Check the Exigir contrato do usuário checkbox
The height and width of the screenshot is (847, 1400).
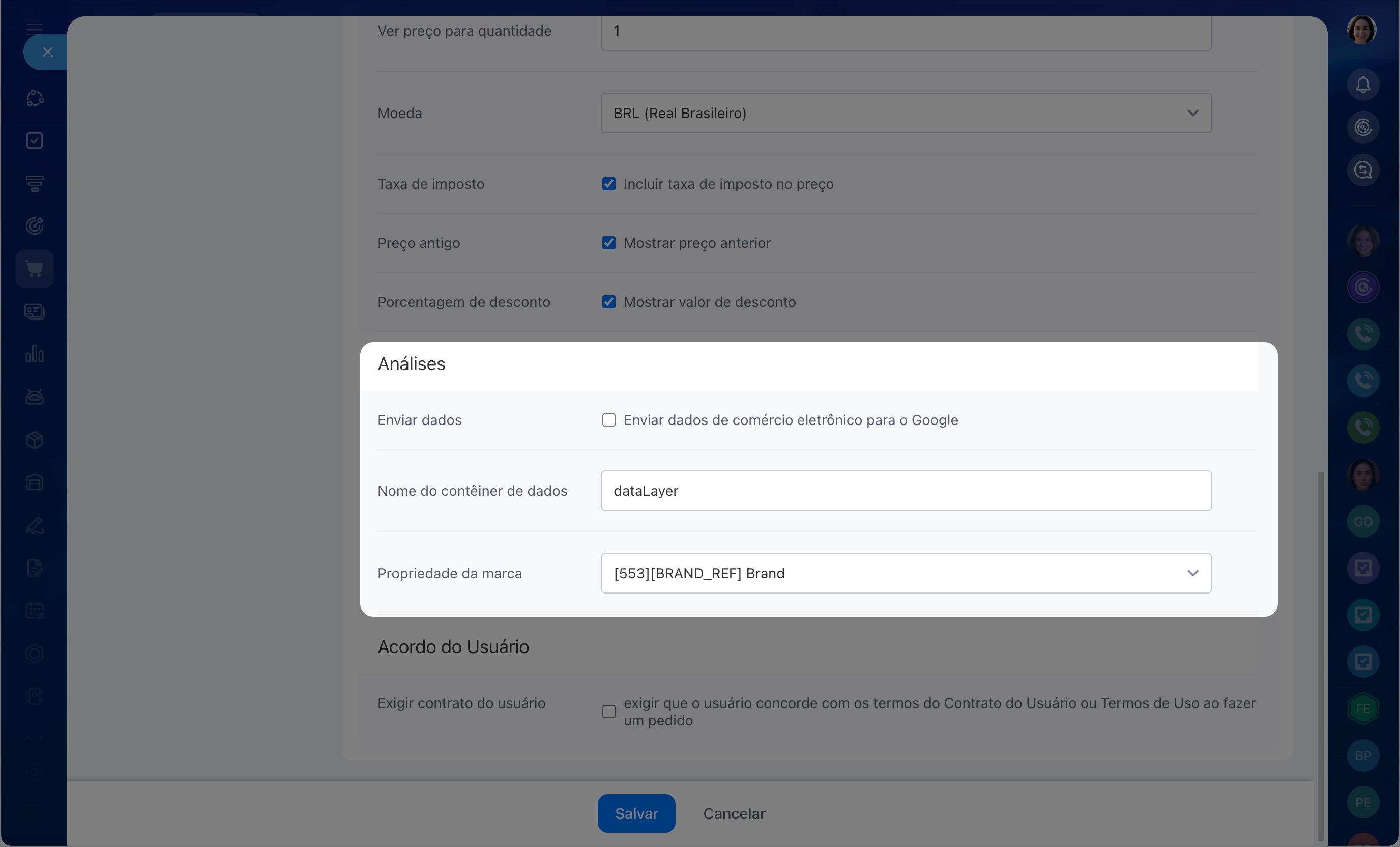pyautogui.click(x=608, y=712)
